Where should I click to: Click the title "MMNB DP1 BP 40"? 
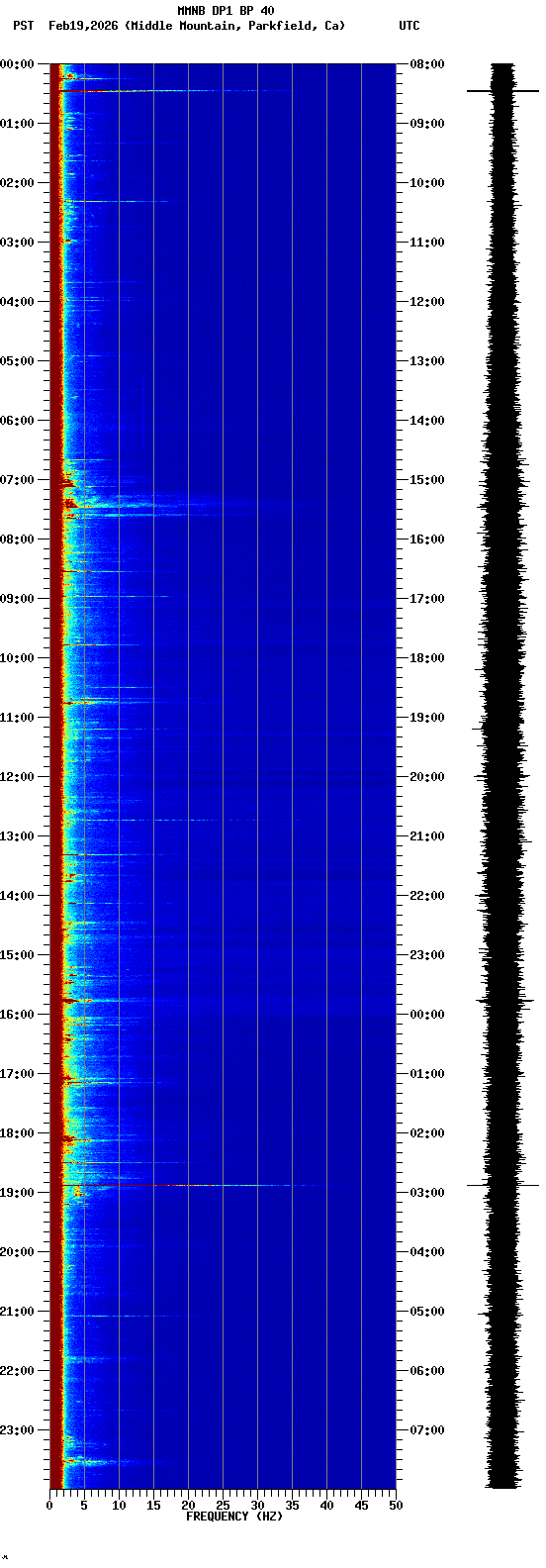pos(226,11)
